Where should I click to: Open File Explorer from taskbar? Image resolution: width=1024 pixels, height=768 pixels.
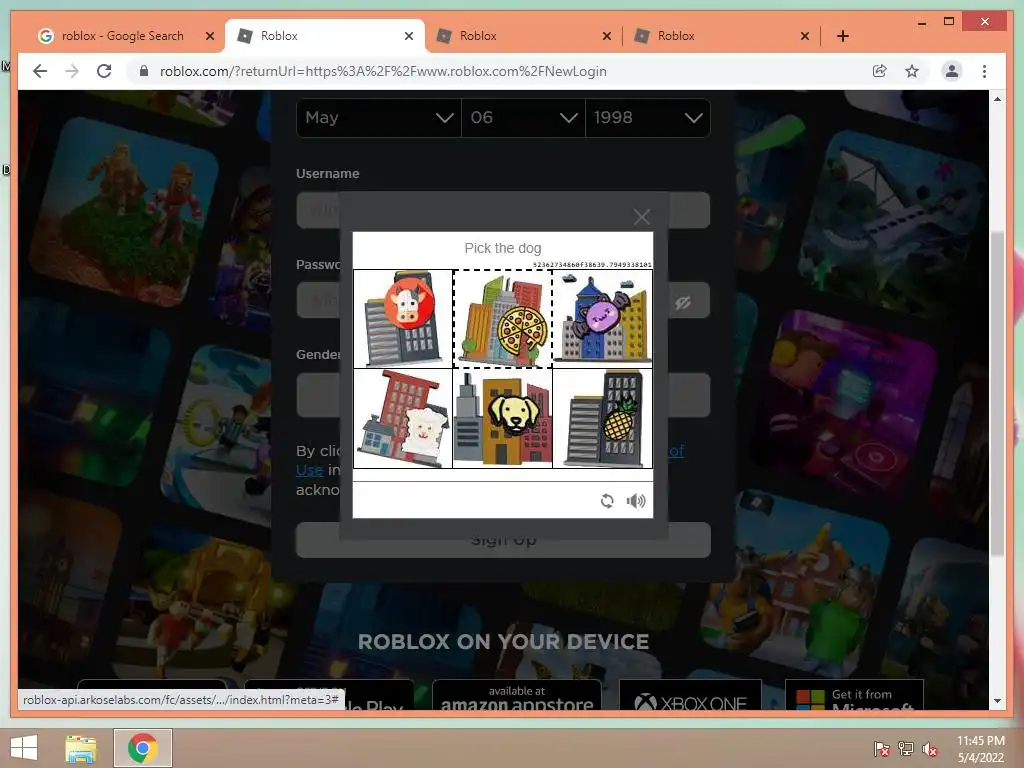(81, 748)
